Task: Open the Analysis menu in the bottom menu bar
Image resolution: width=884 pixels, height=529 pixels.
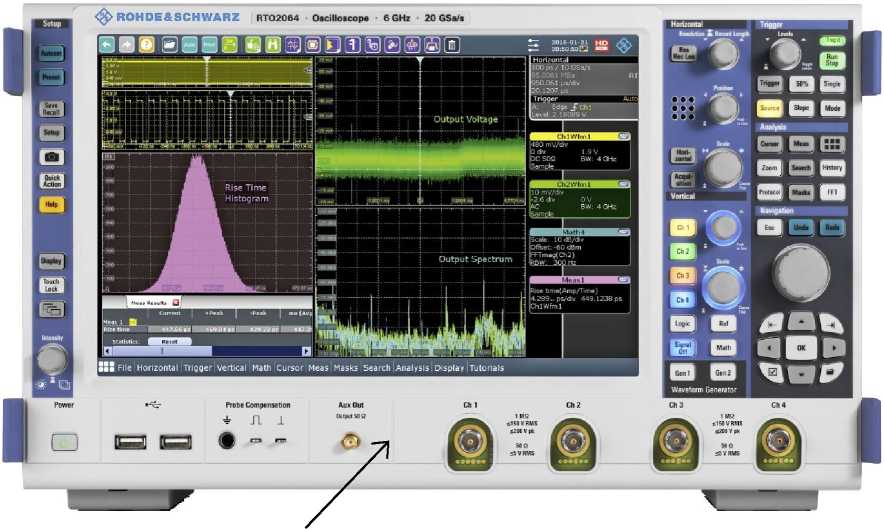Action: (411, 367)
